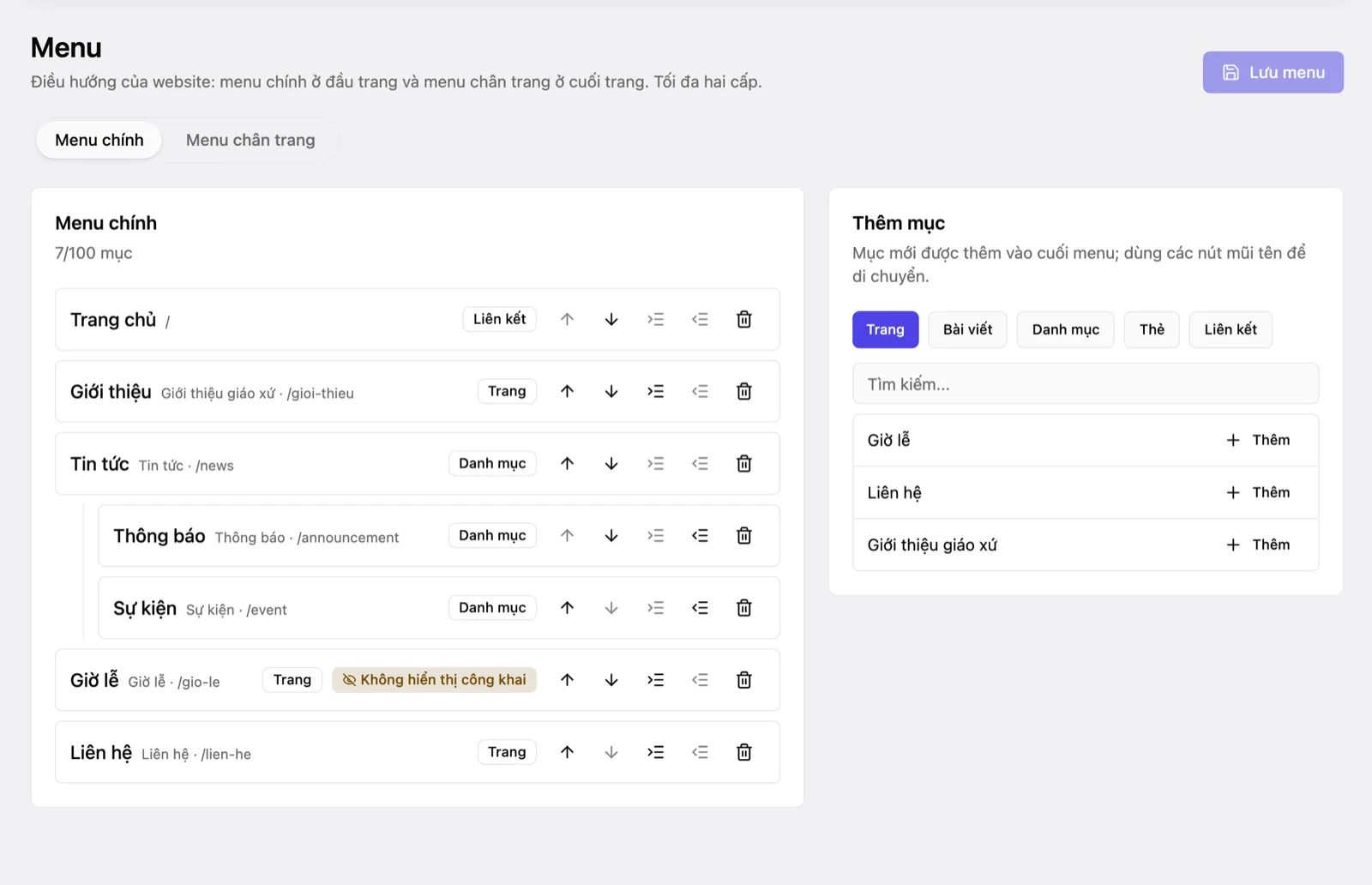The height and width of the screenshot is (885, 1372).
Task: Delete the Liên hệ menu item
Action: [744, 752]
